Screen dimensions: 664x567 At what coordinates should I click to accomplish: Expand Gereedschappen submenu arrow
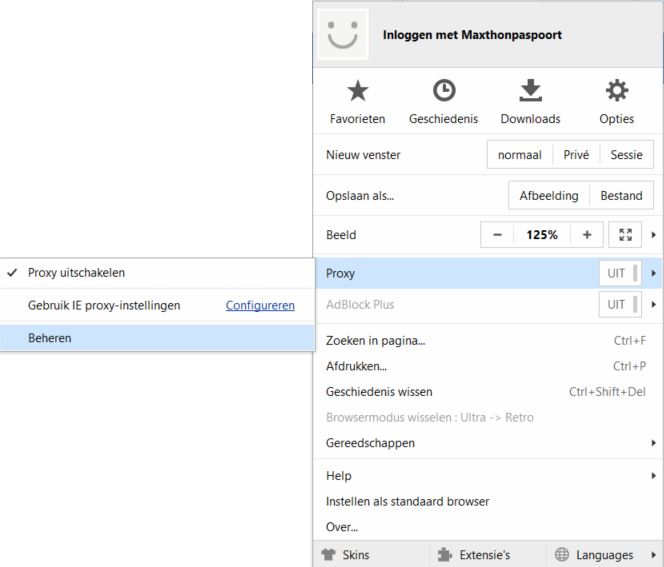[x=653, y=443]
